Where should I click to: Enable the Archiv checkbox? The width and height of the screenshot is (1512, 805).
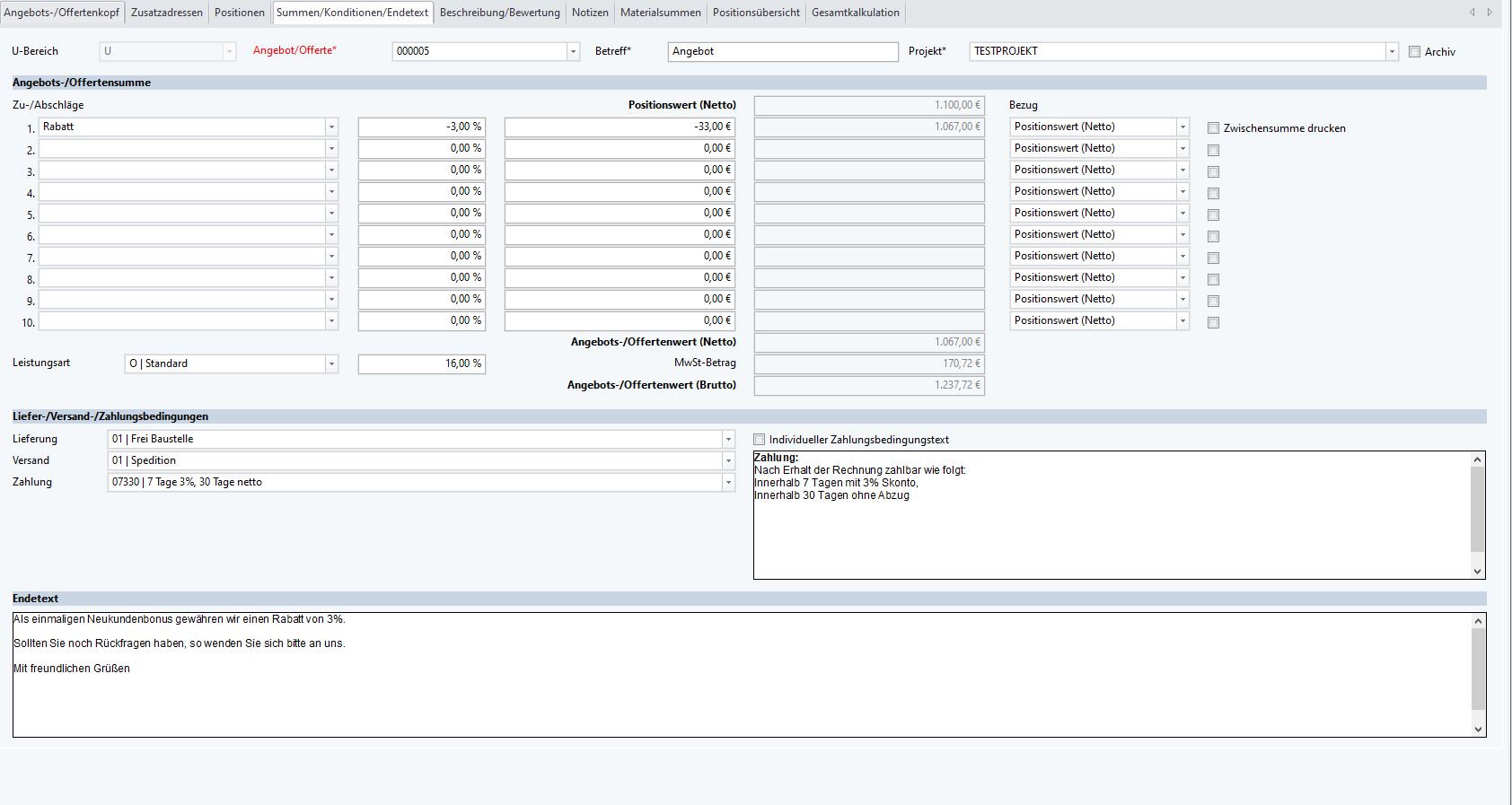[1414, 52]
